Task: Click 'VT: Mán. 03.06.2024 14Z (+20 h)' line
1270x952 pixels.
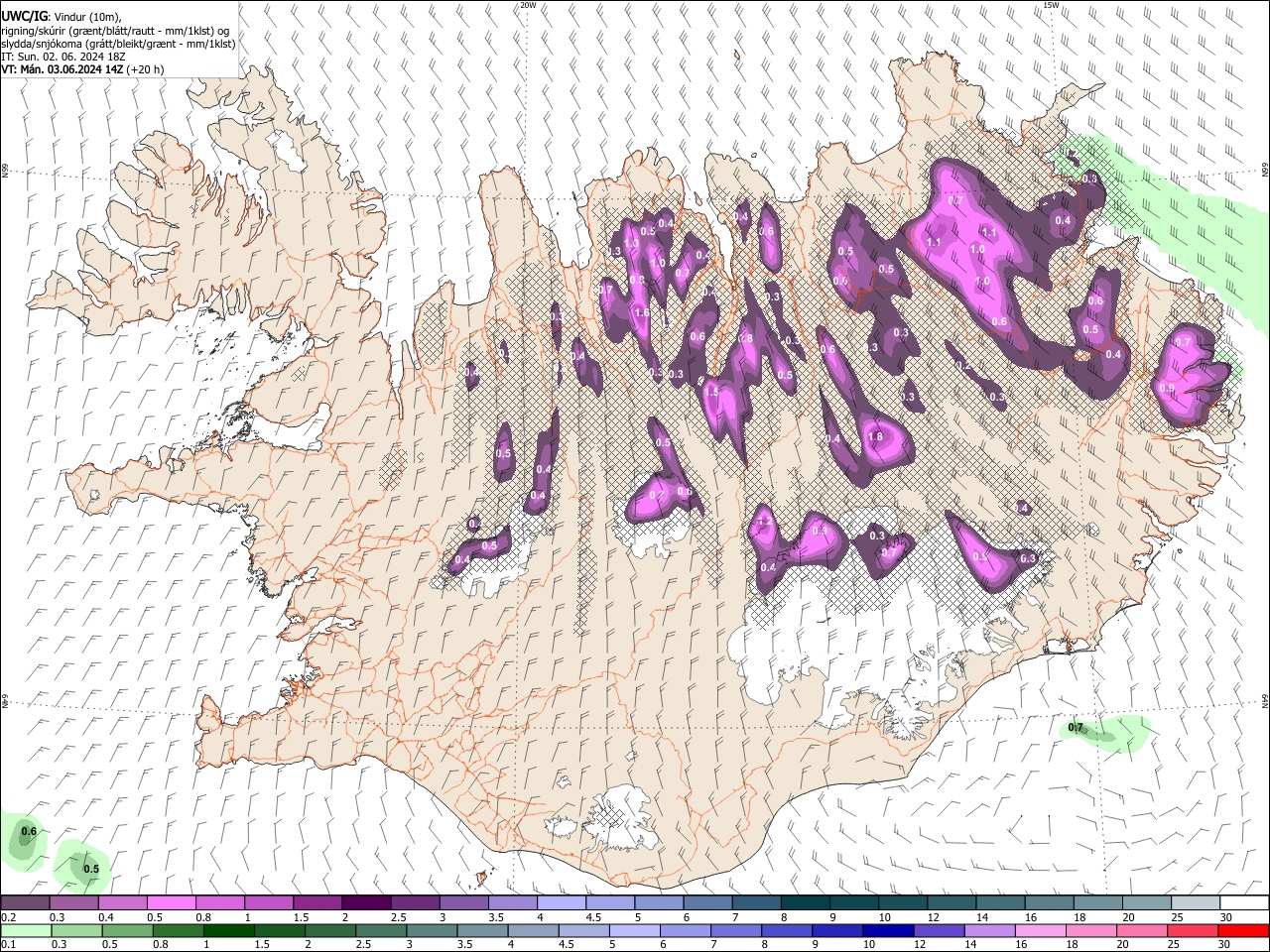Action: [x=82, y=69]
